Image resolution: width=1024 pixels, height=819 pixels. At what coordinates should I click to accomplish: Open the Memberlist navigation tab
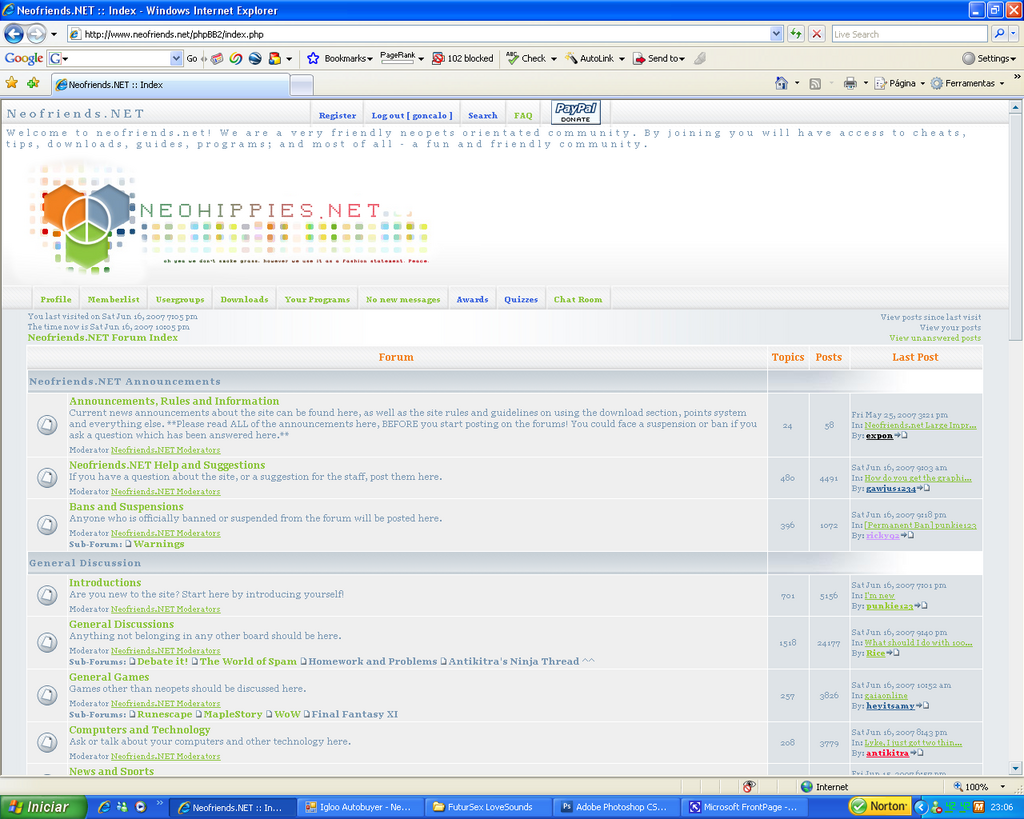113,299
